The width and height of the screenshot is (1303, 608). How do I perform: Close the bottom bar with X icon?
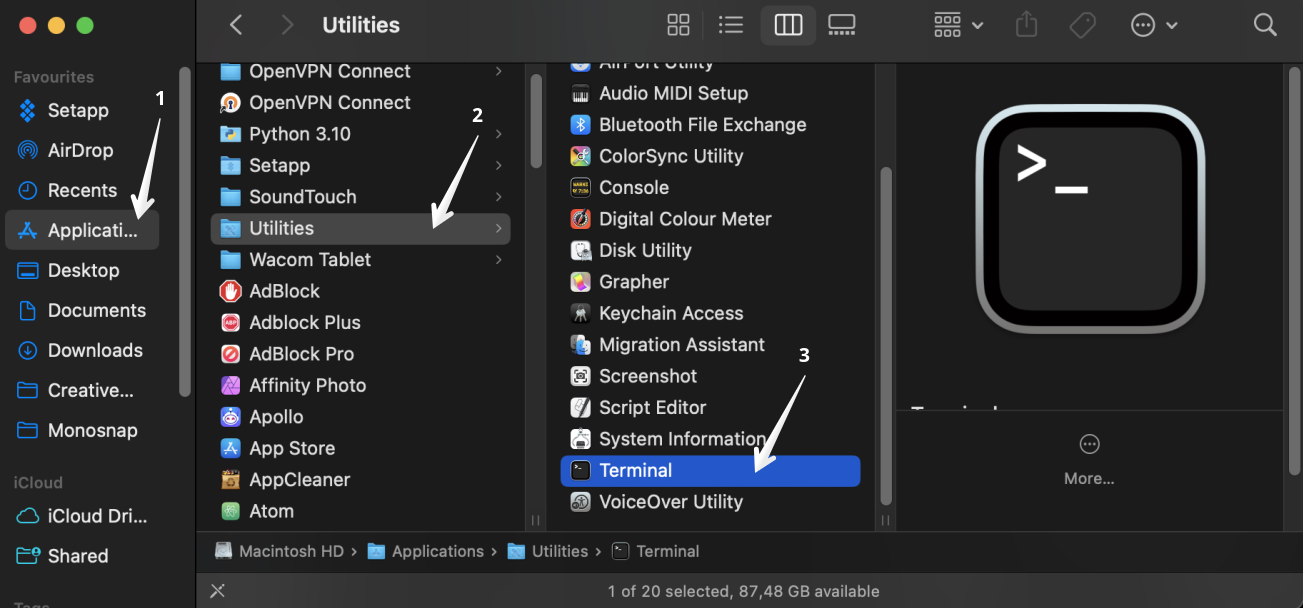click(x=217, y=591)
